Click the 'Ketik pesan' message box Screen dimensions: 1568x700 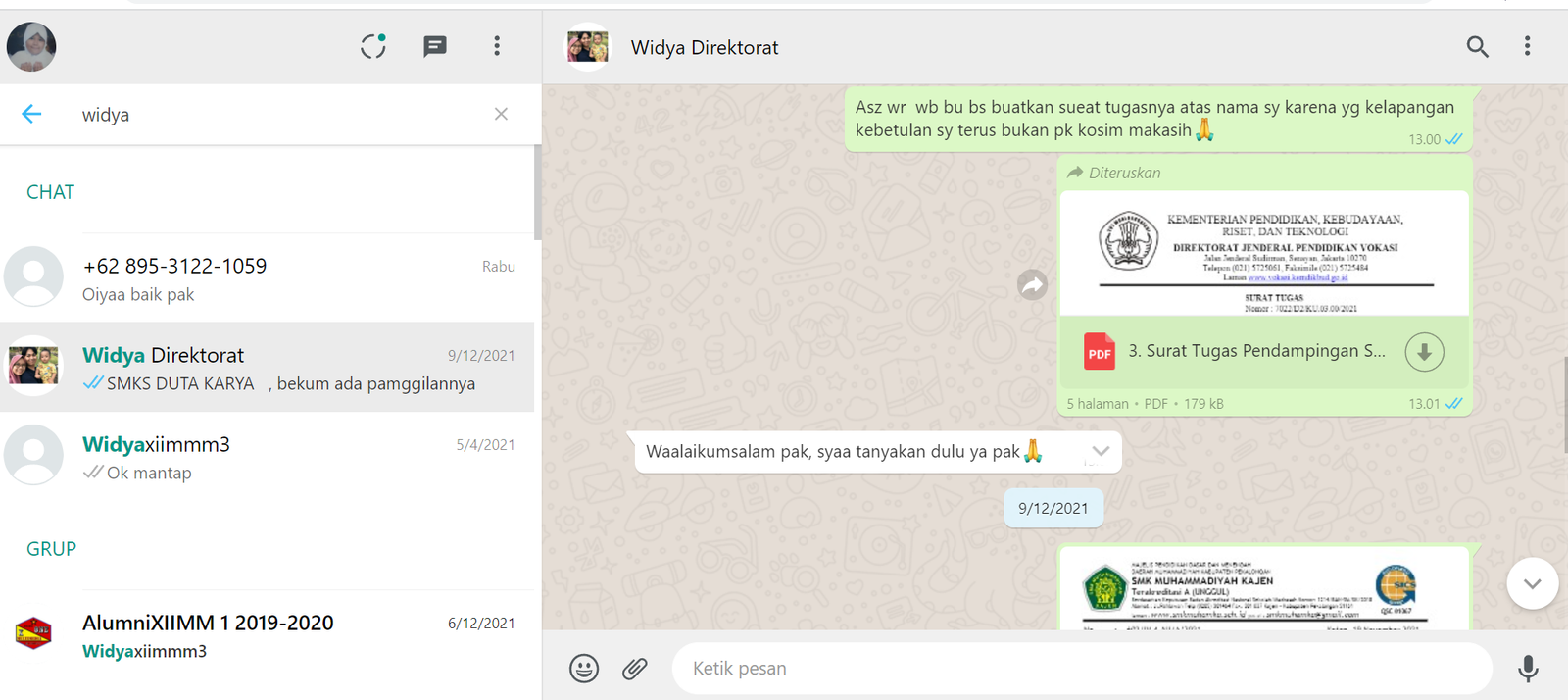1082,669
